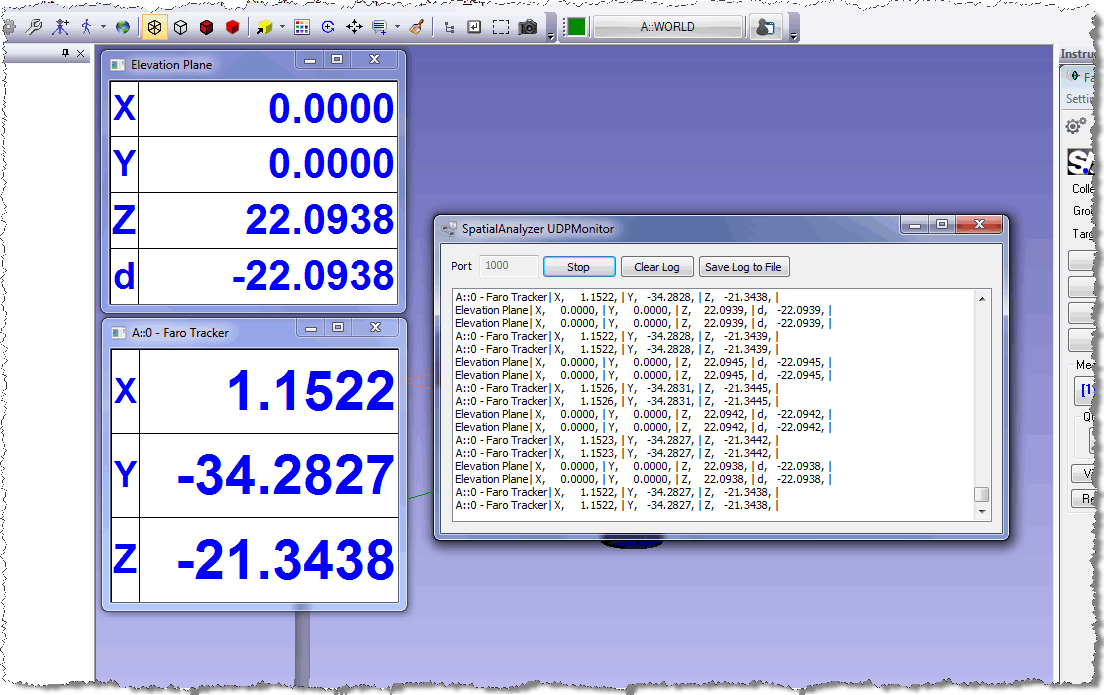
Task: Click Elevation Plane window title icon
Action: tap(118, 65)
